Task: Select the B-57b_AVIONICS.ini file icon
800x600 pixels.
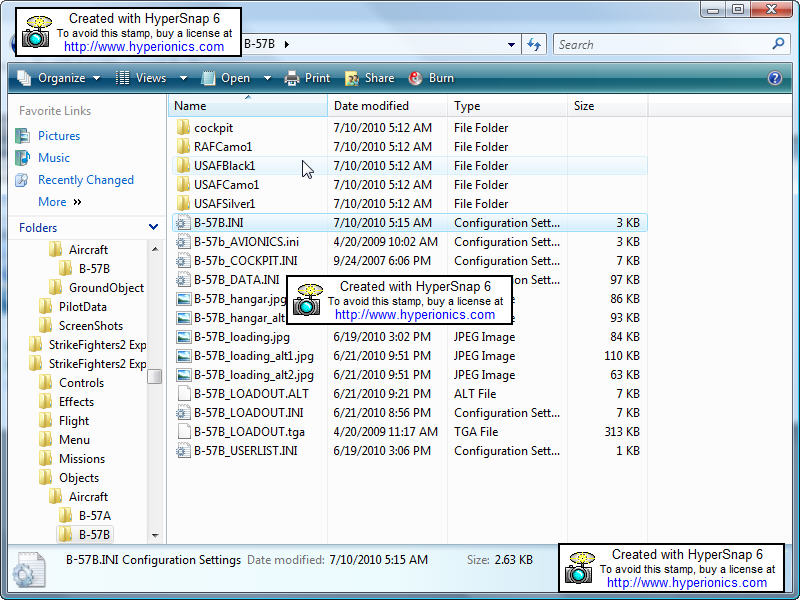Action: tap(183, 241)
